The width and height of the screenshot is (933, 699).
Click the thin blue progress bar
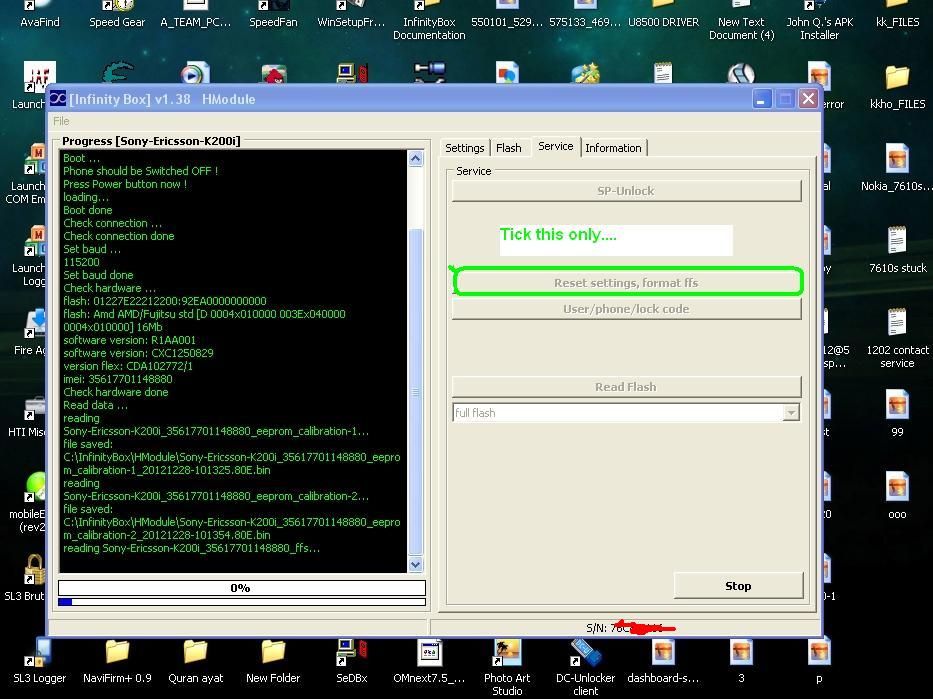pos(242,602)
